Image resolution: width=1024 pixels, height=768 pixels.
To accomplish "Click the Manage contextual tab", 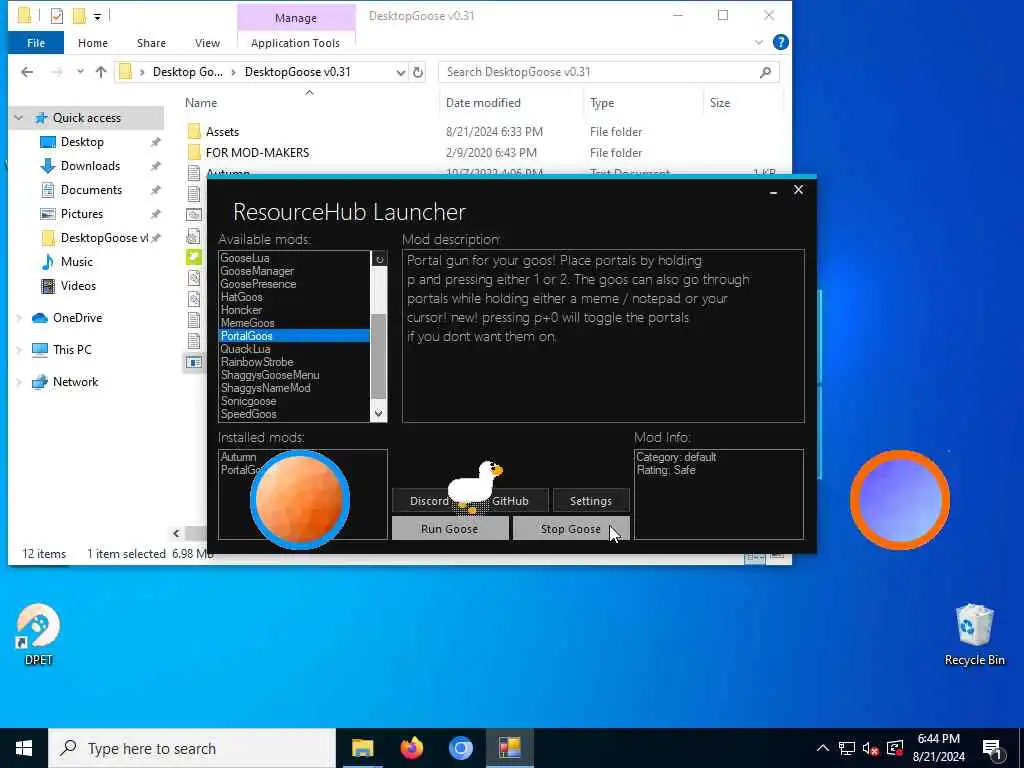I will click(296, 18).
